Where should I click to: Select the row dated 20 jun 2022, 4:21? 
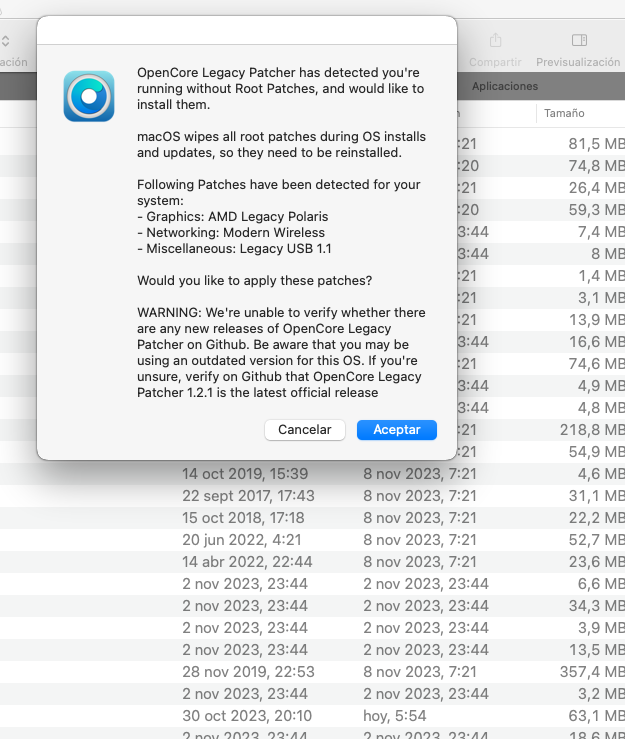312,540
